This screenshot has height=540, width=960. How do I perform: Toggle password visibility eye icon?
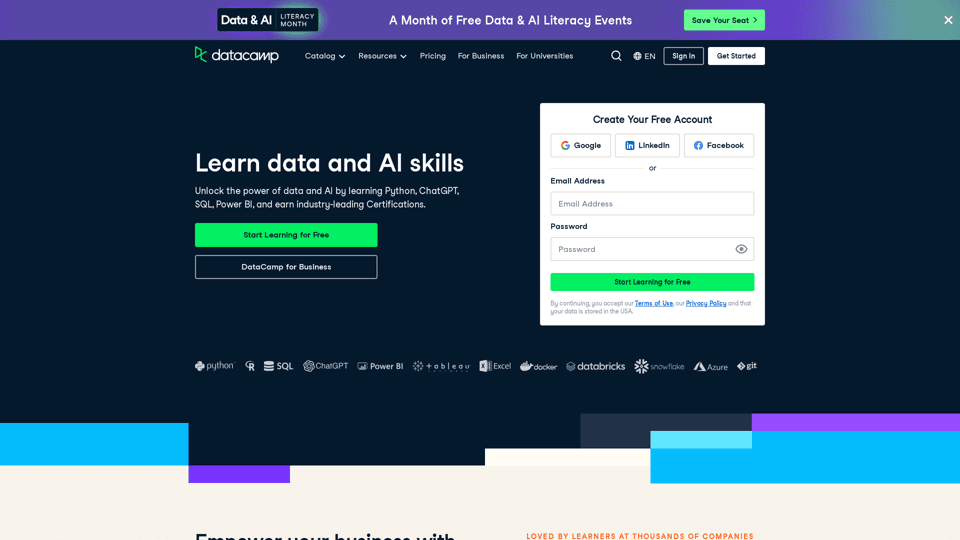click(741, 249)
